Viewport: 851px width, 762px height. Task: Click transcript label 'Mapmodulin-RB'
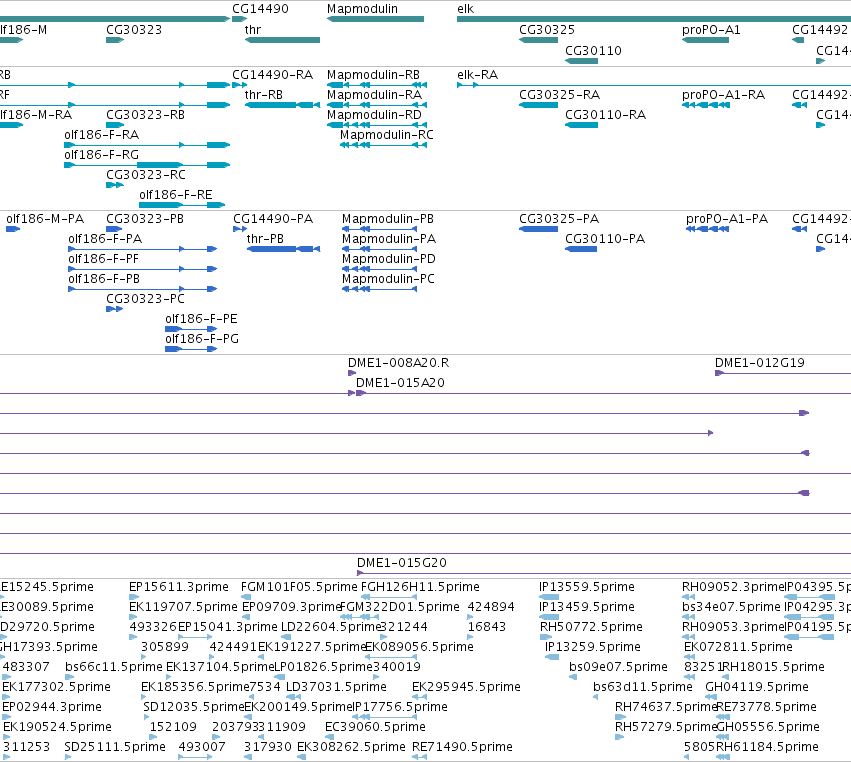(373, 75)
